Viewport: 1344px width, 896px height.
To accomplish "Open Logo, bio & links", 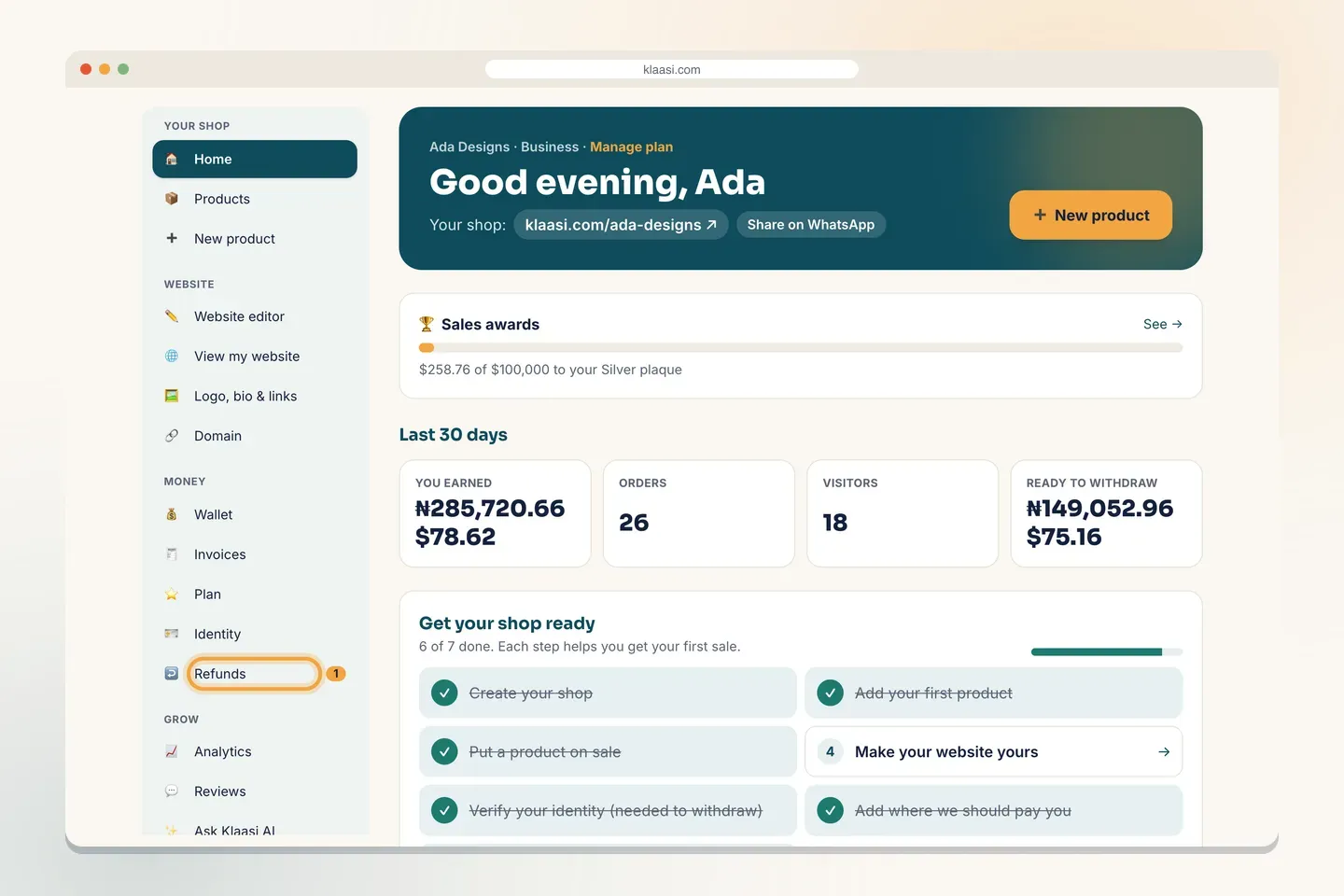I will click(x=255, y=396).
